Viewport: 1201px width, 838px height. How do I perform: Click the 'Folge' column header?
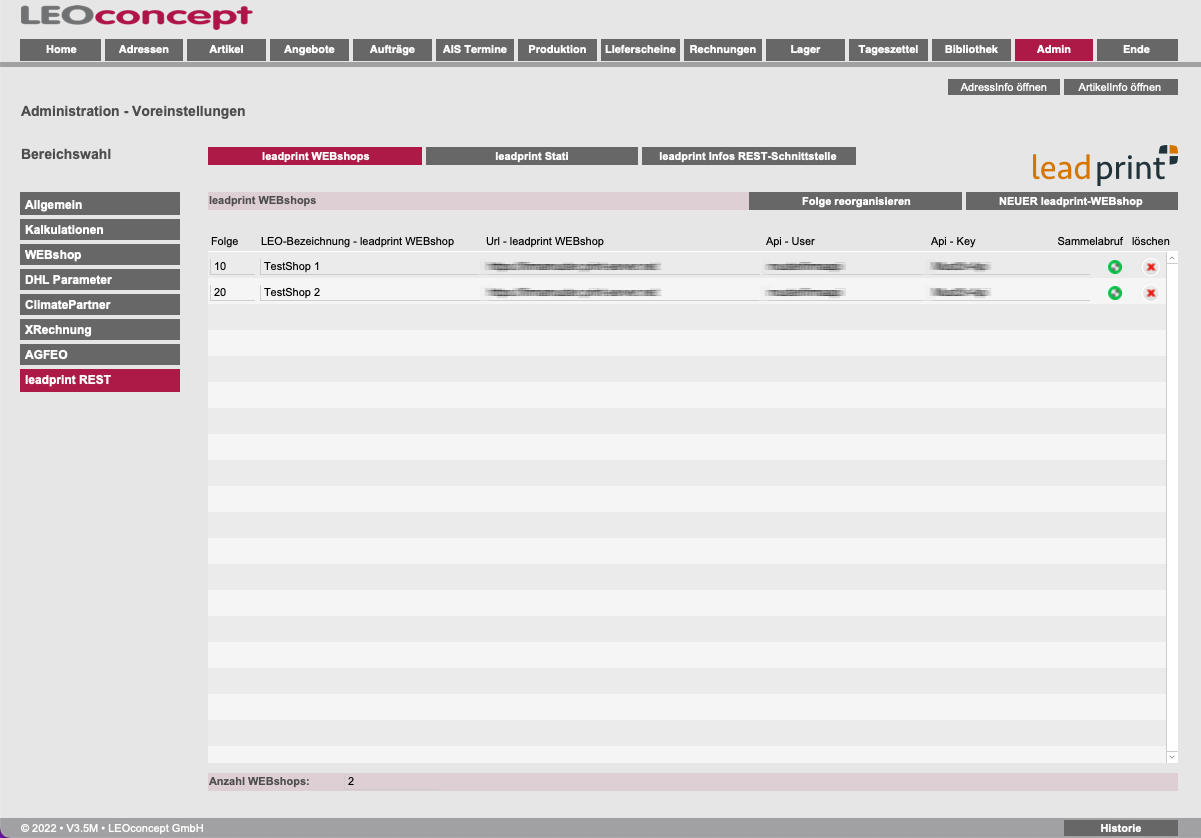coord(224,241)
